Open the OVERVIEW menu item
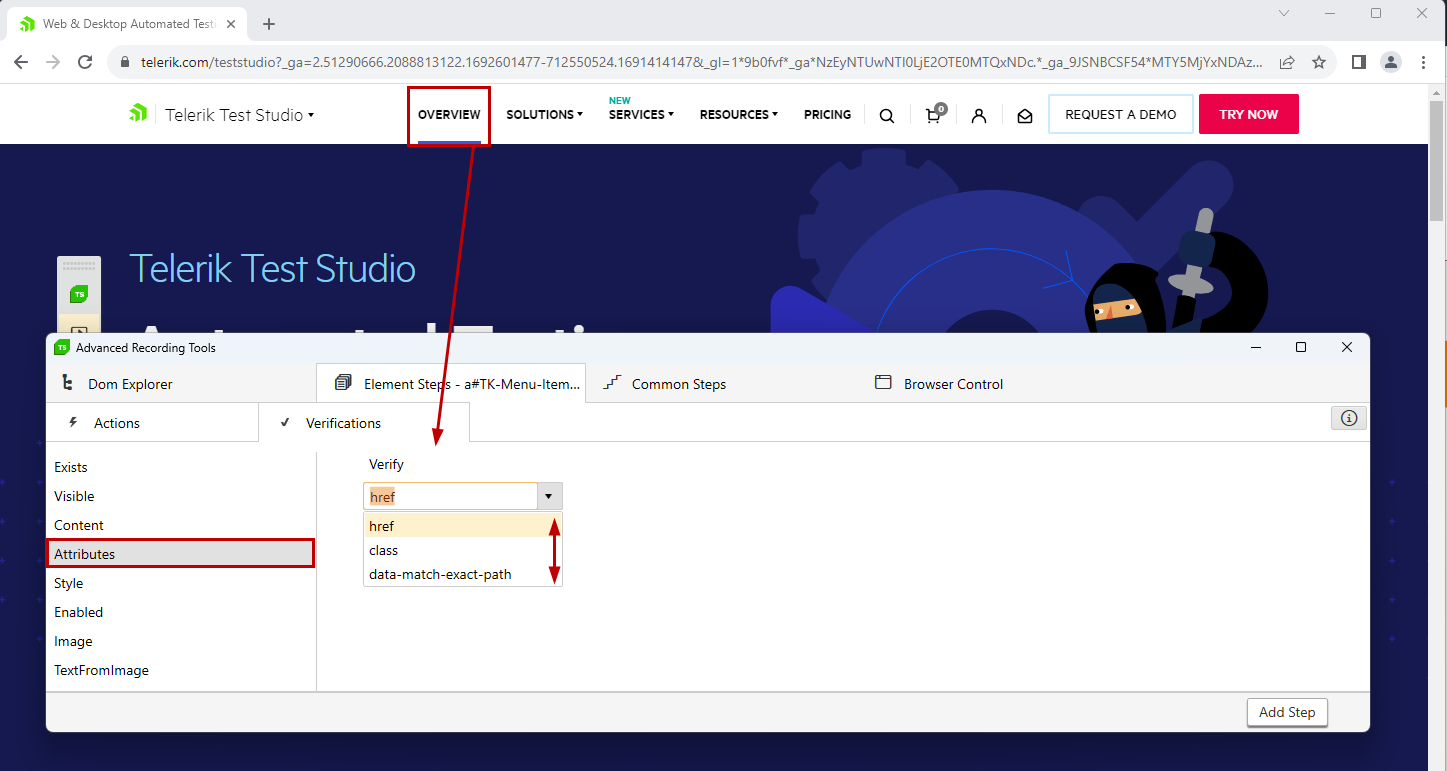The height and width of the screenshot is (771, 1447). pos(449,115)
